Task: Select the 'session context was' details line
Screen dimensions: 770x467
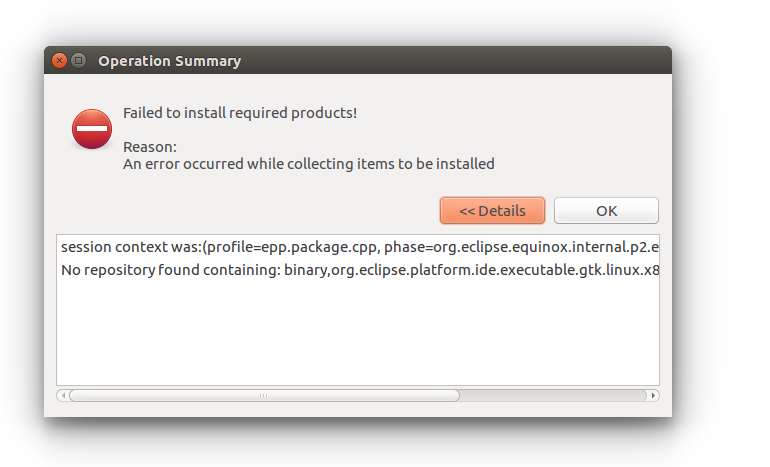Action: 359,247
